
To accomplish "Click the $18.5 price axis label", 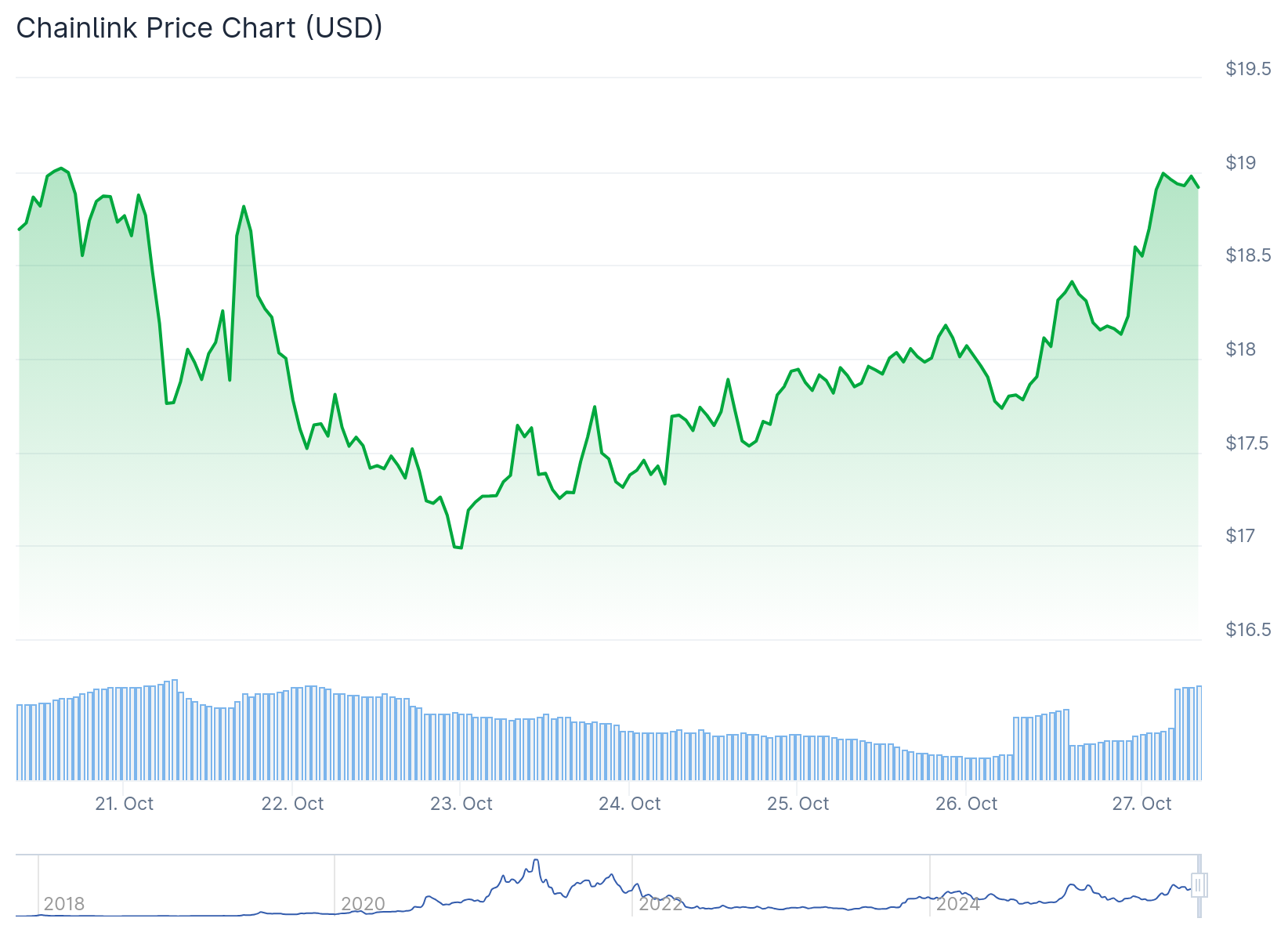I will click(1248, 255).
